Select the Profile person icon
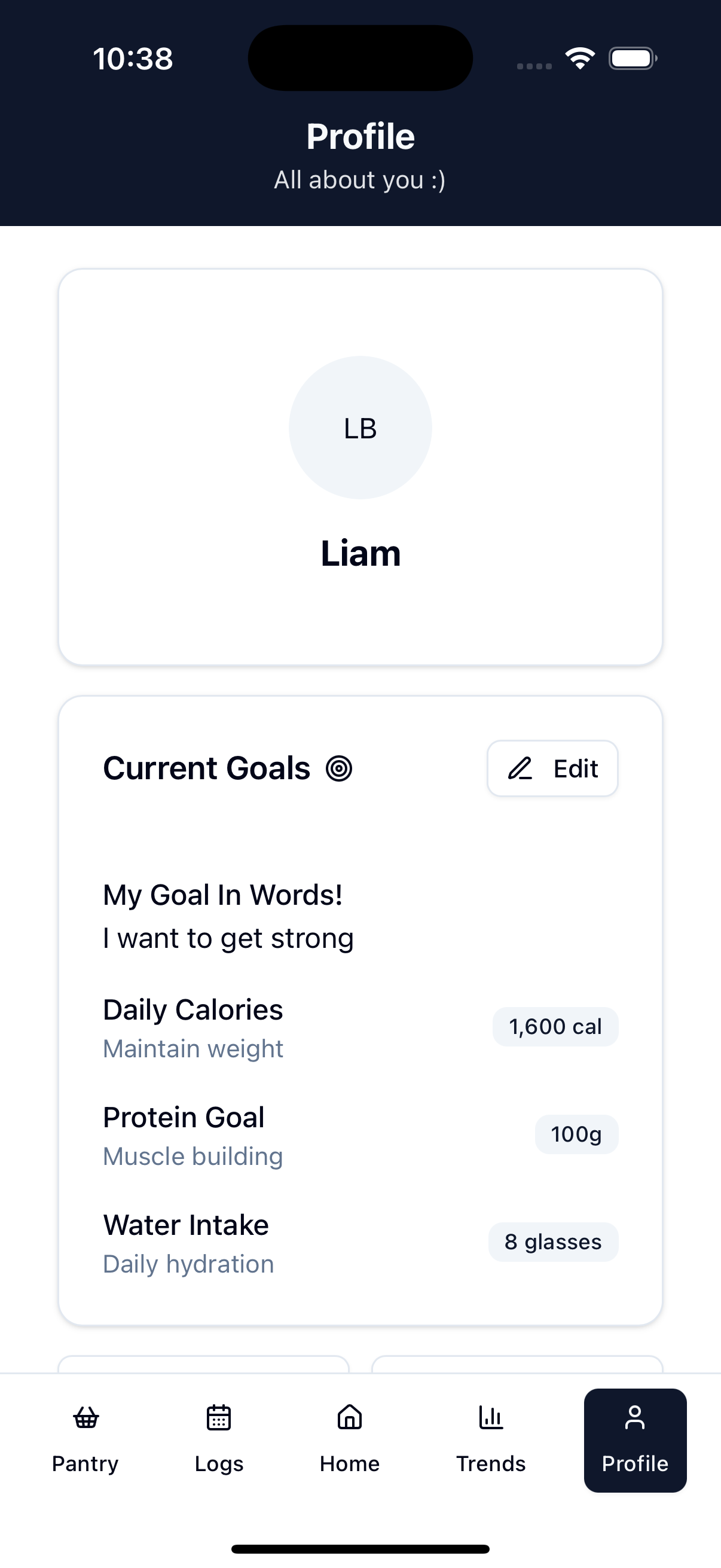 634,1418
